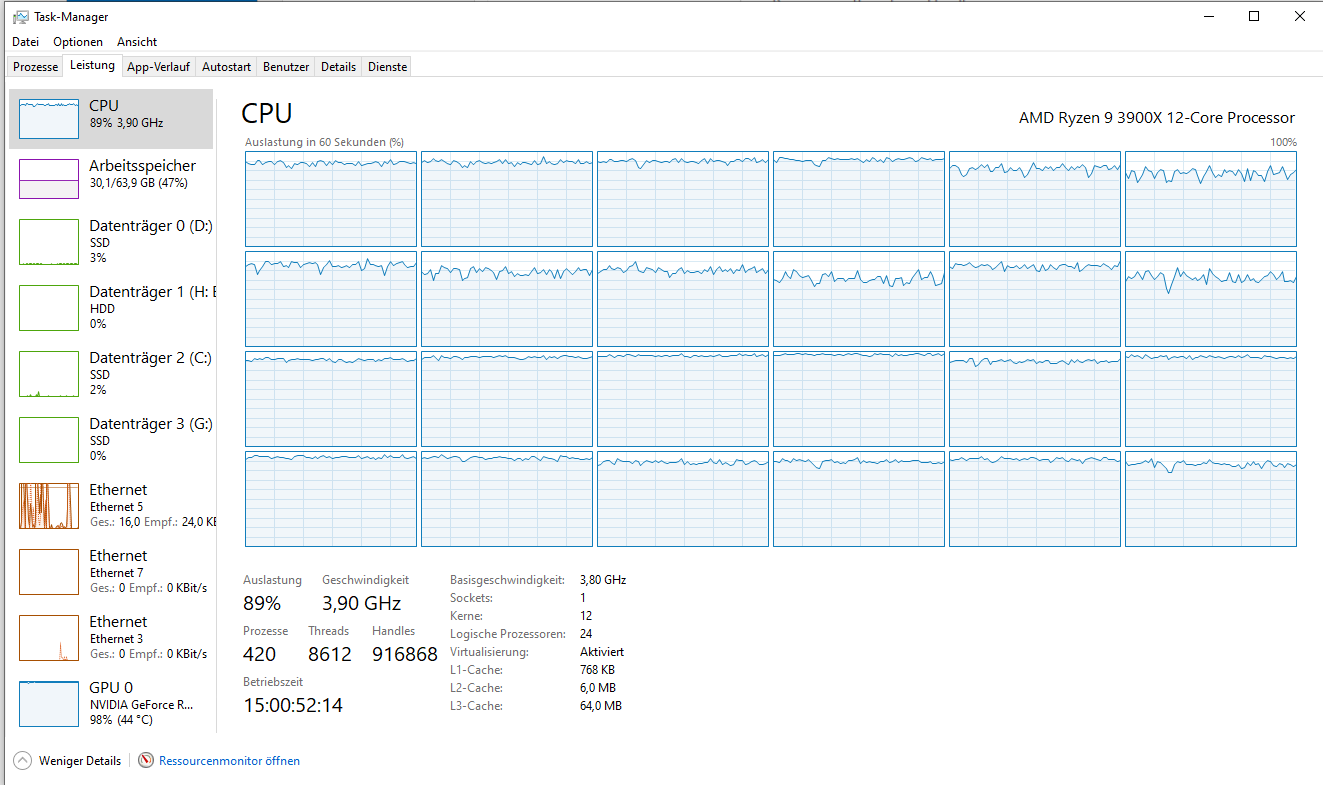Click the Ressourcenmonitor gauge icon

pyautogui.click(x=147, y=761)
